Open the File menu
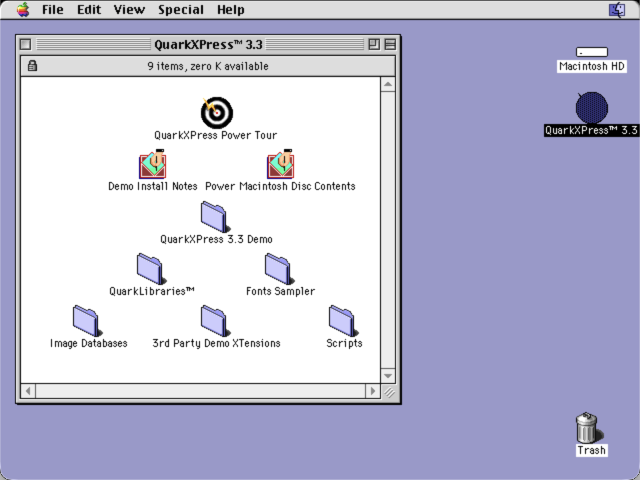 53,9
